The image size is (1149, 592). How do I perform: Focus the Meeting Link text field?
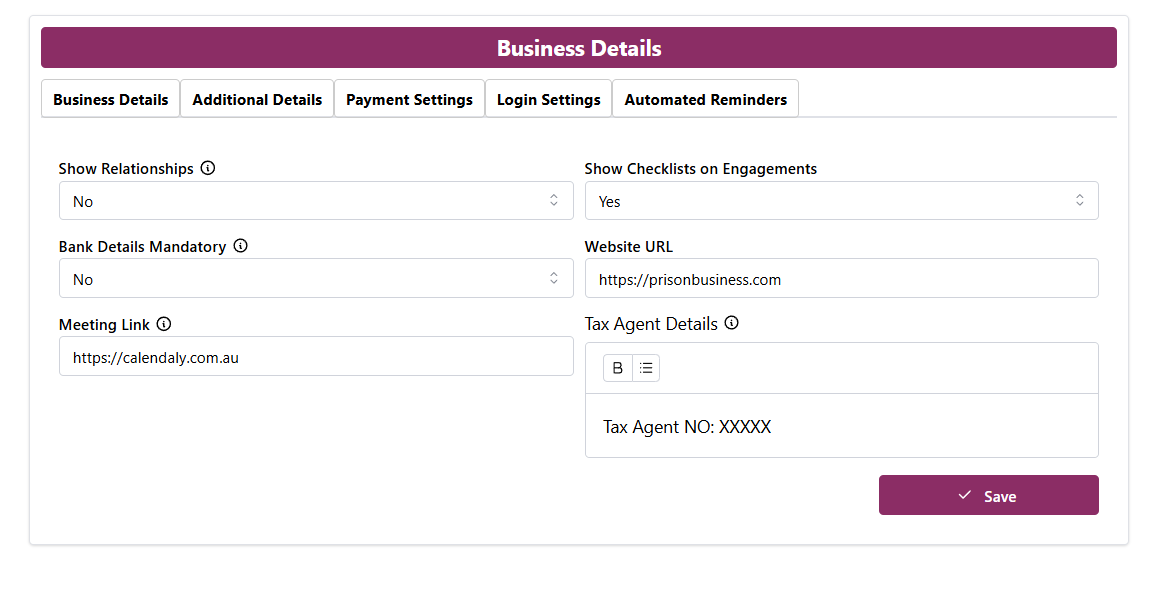tap(316, 357)
